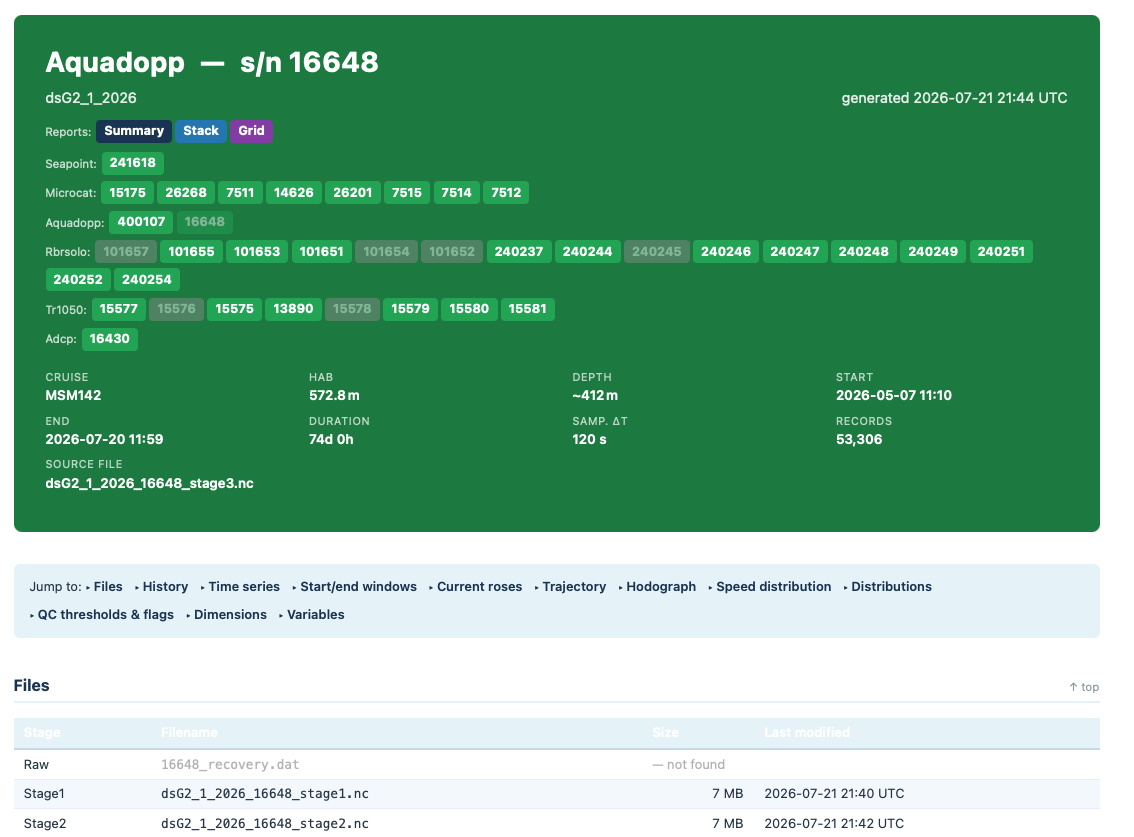1134x837 pixels.
Task: Open Rbrsolo instrument 101655
Action: point(191,252)
